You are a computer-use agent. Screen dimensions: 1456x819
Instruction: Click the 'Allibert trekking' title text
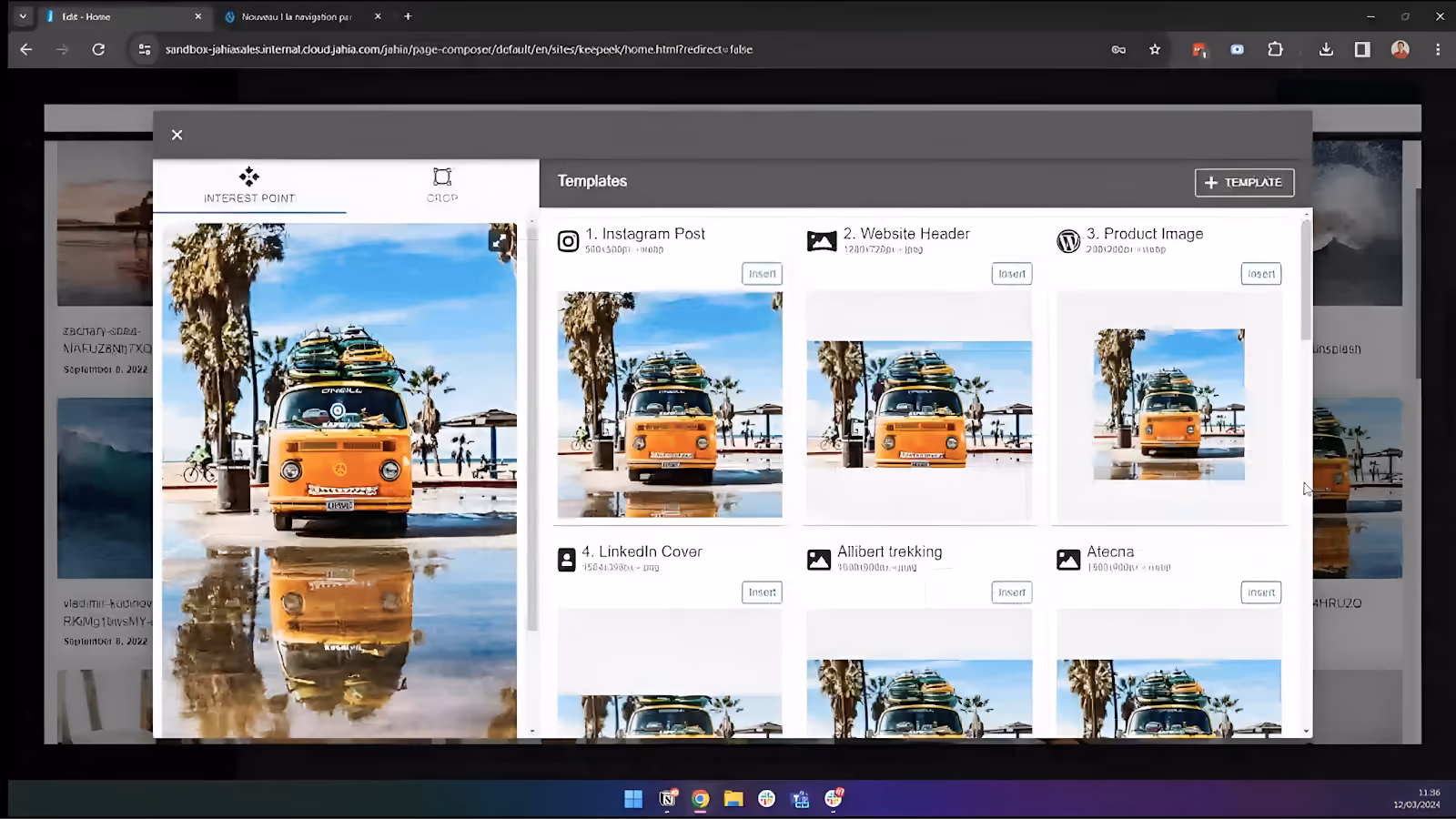[890, 551]
